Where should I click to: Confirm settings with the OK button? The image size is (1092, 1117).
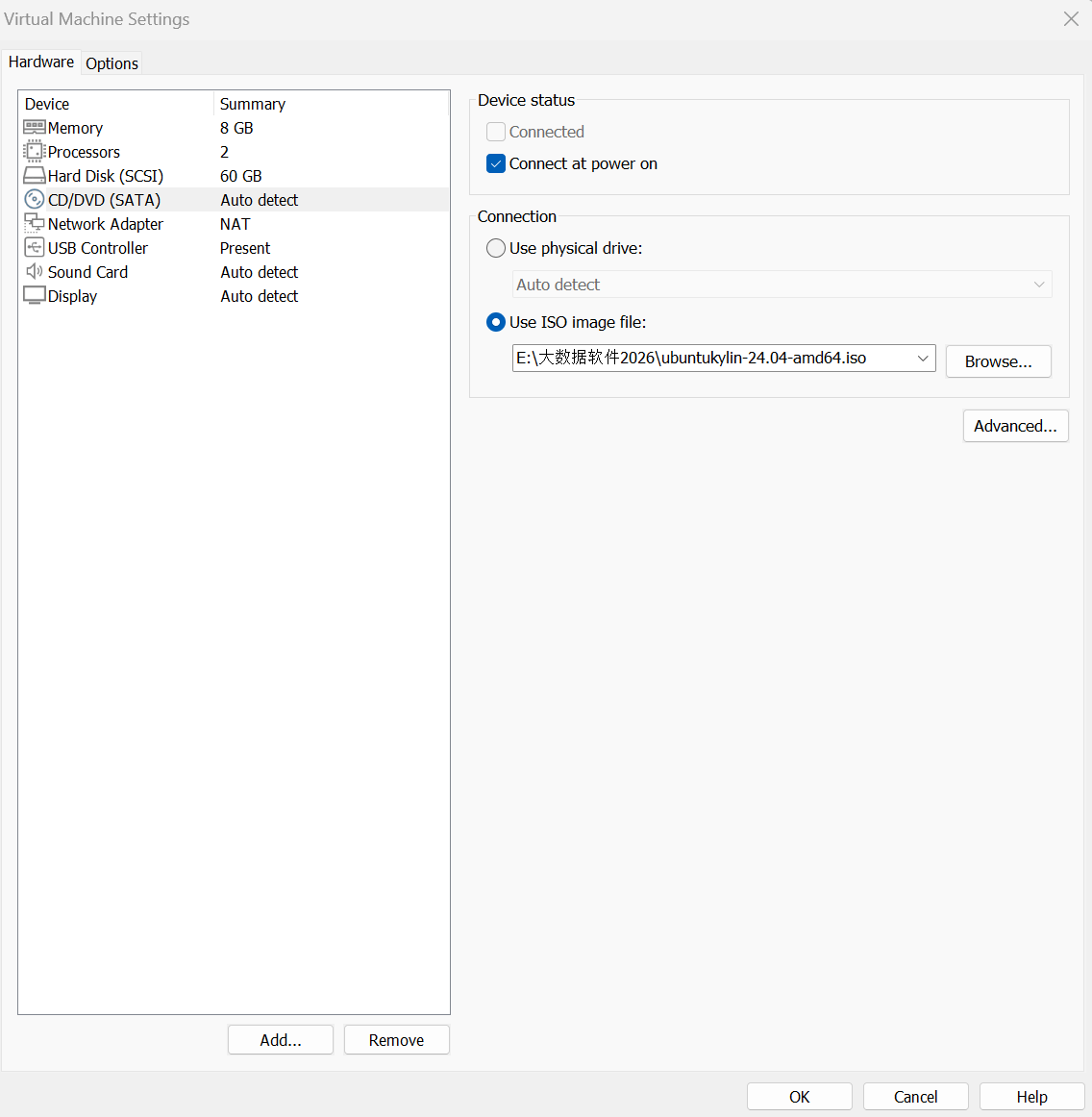tap(799, 1097)
